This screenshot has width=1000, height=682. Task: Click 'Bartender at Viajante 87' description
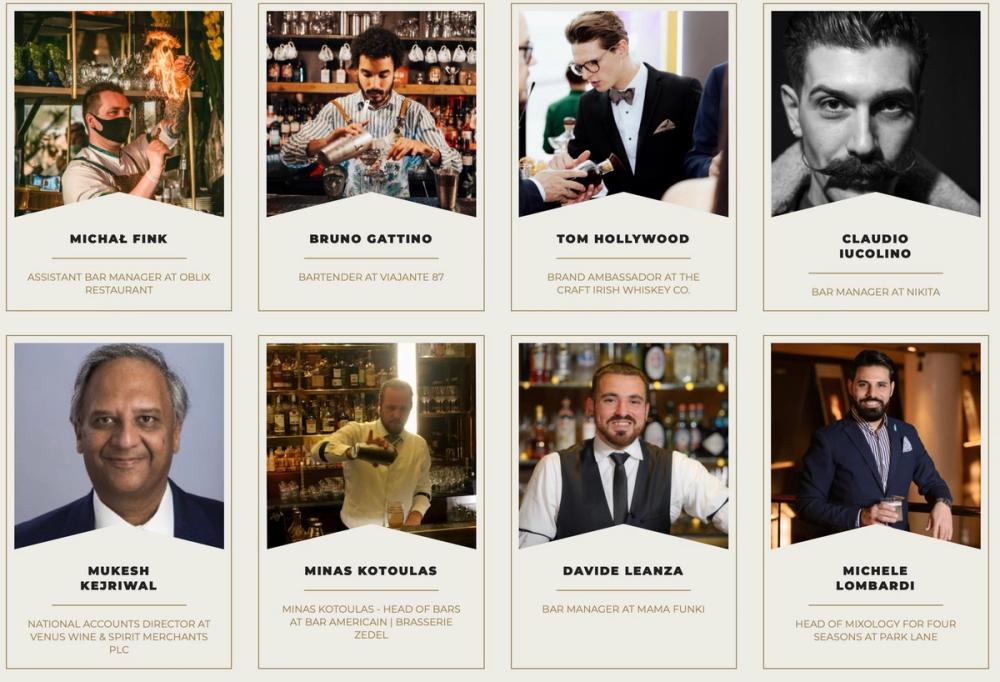click(371, 277)
